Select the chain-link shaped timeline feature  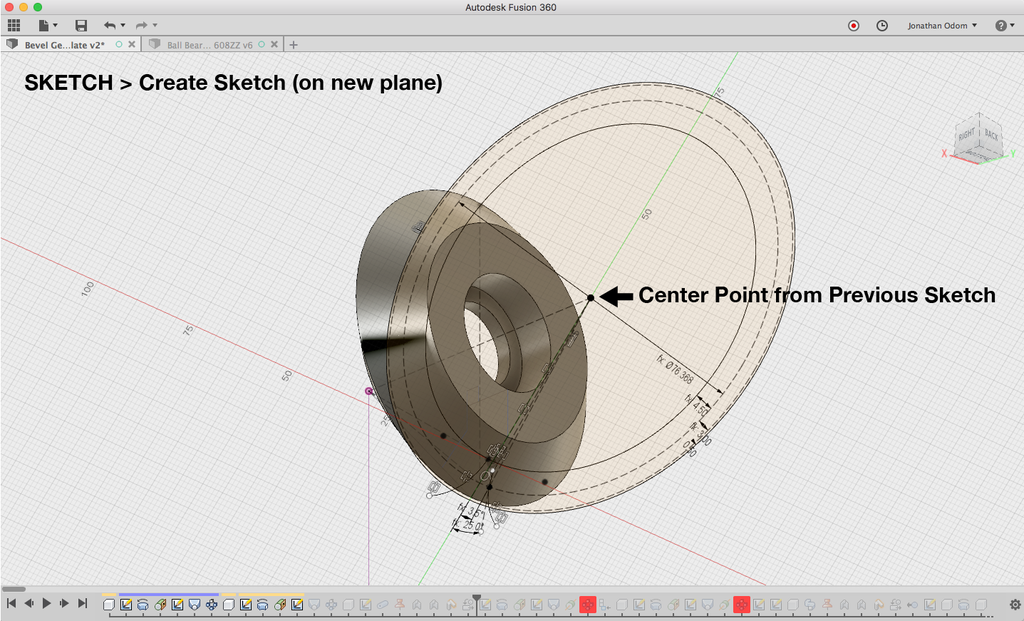pos(382,604)
